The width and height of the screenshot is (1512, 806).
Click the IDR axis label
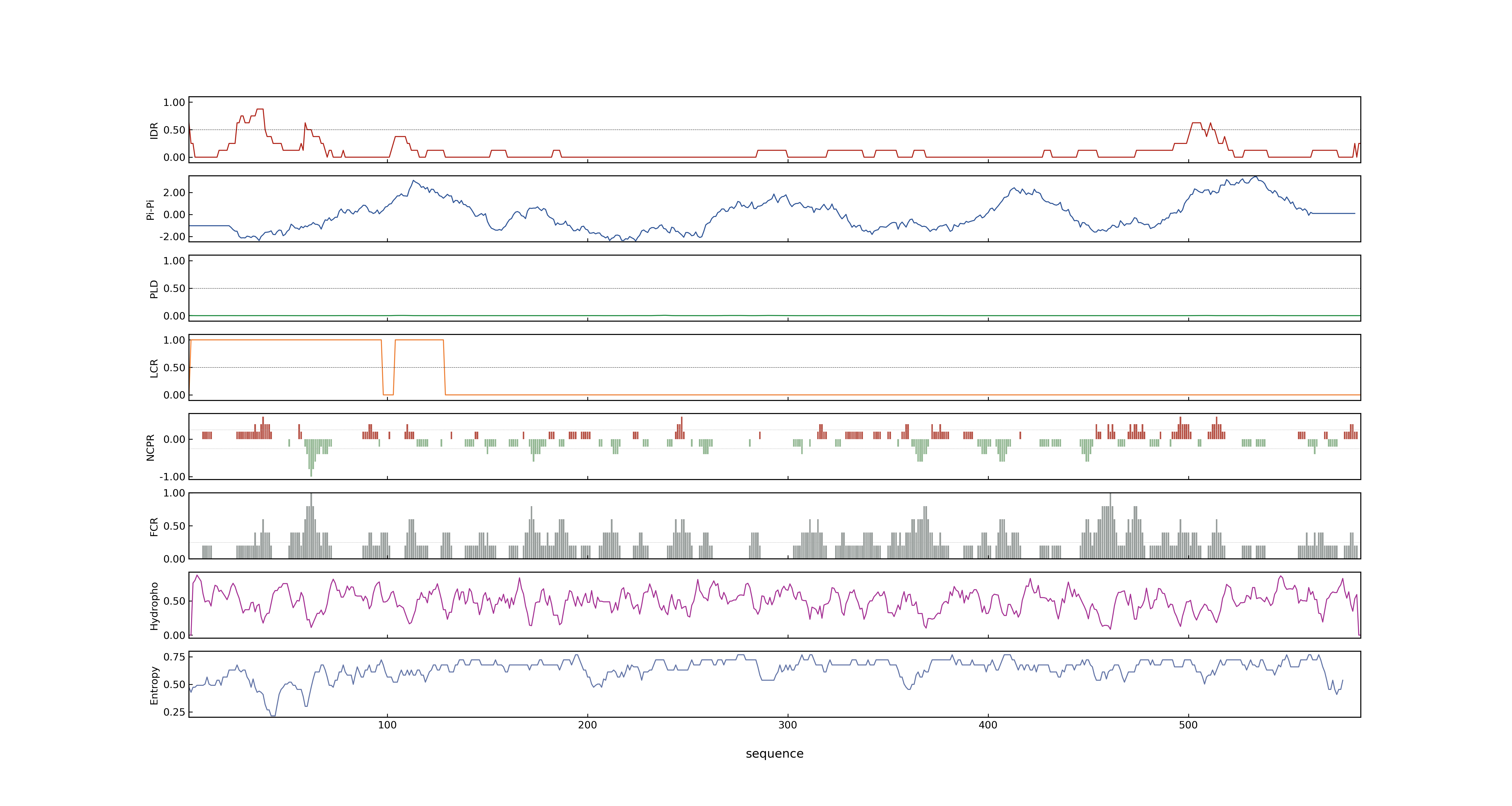point(154,130)
